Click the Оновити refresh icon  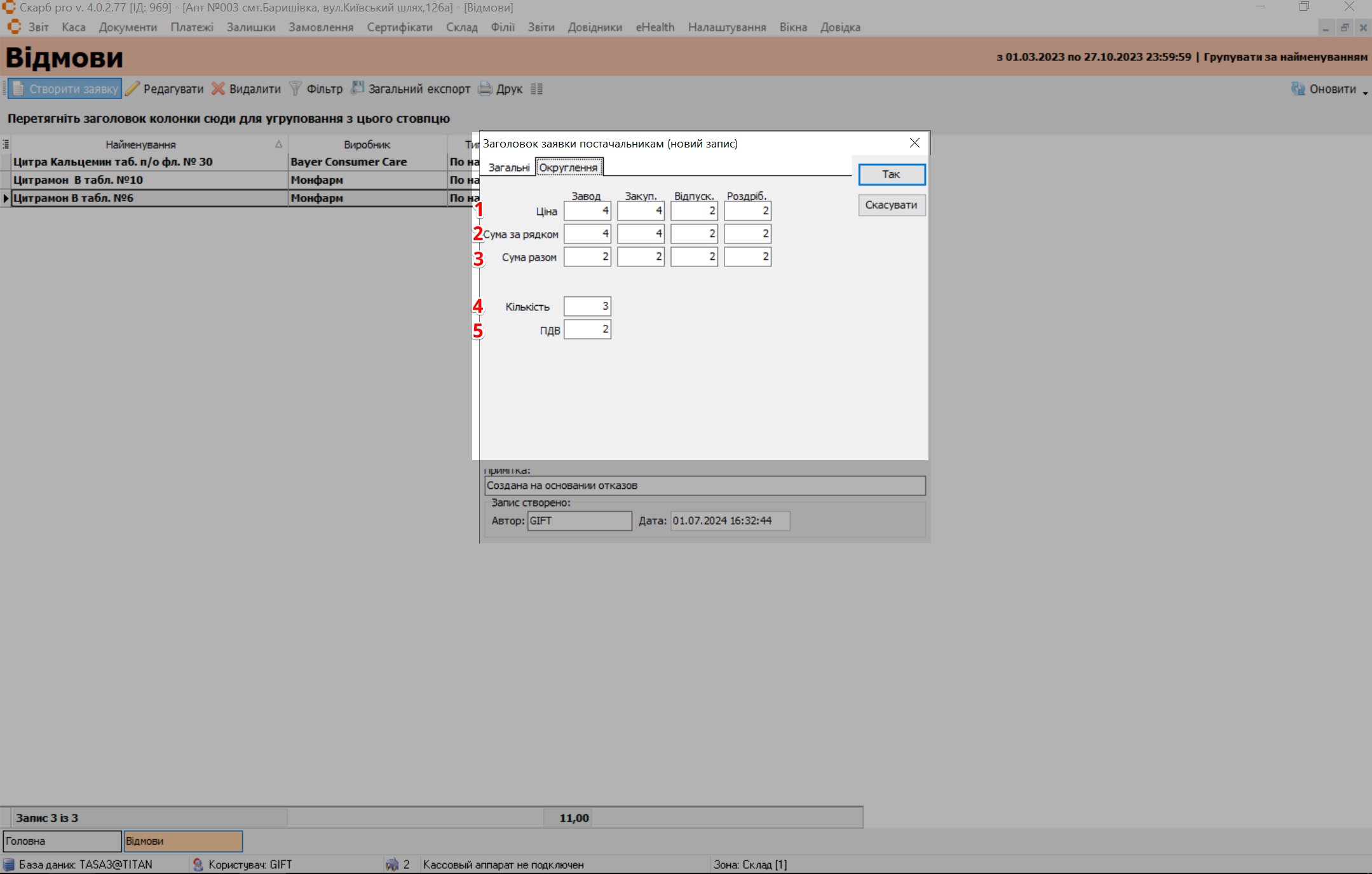point(1298,89)
